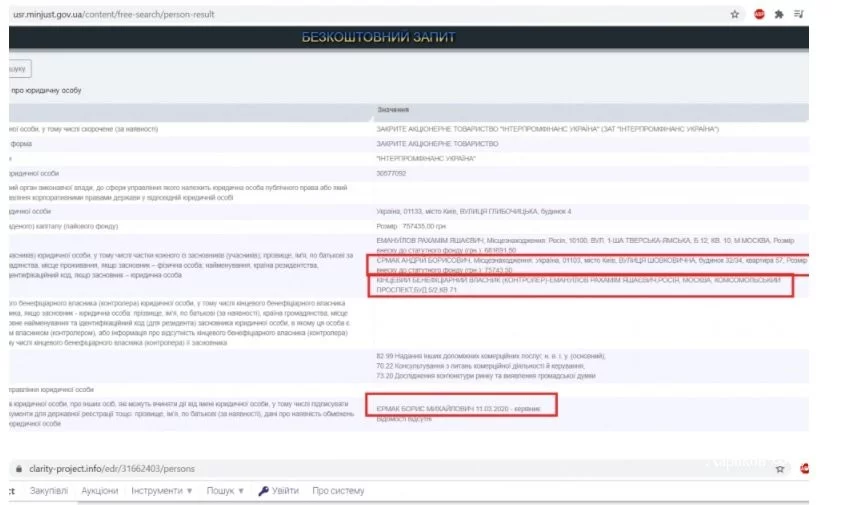The width and height of the screenshot is (847, 505).
Task: Open the Extensions puzzle-piece icon
Action: pos(778,15)
